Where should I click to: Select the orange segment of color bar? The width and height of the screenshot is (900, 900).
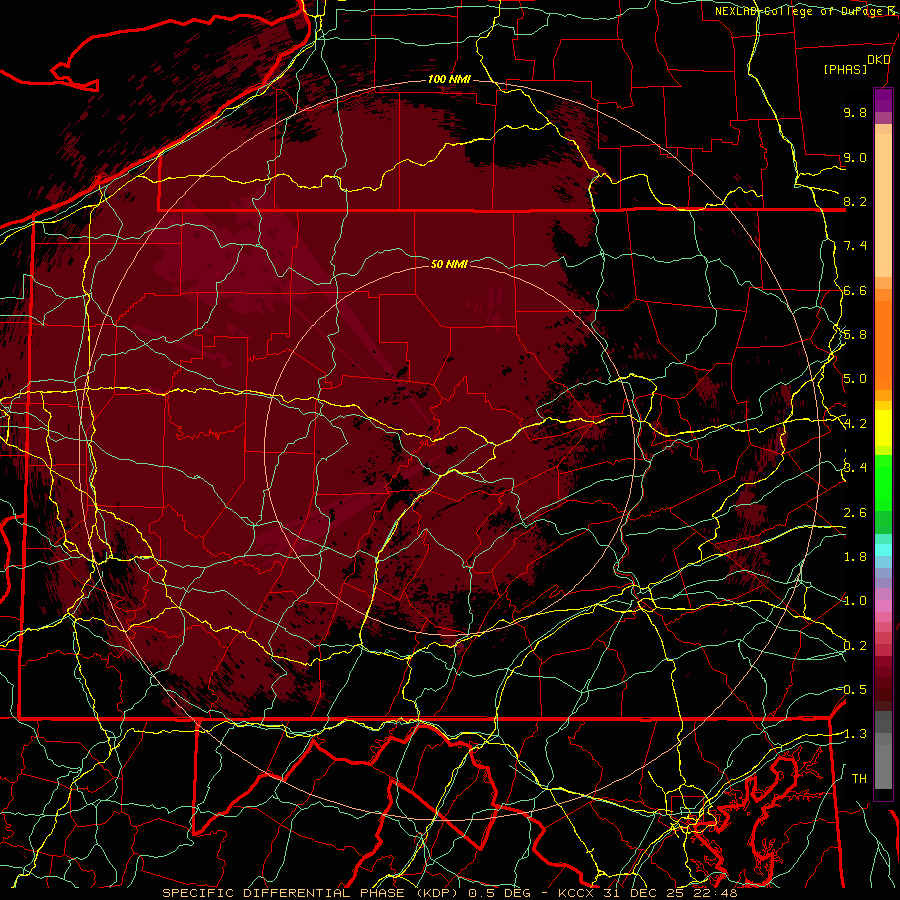883,346
